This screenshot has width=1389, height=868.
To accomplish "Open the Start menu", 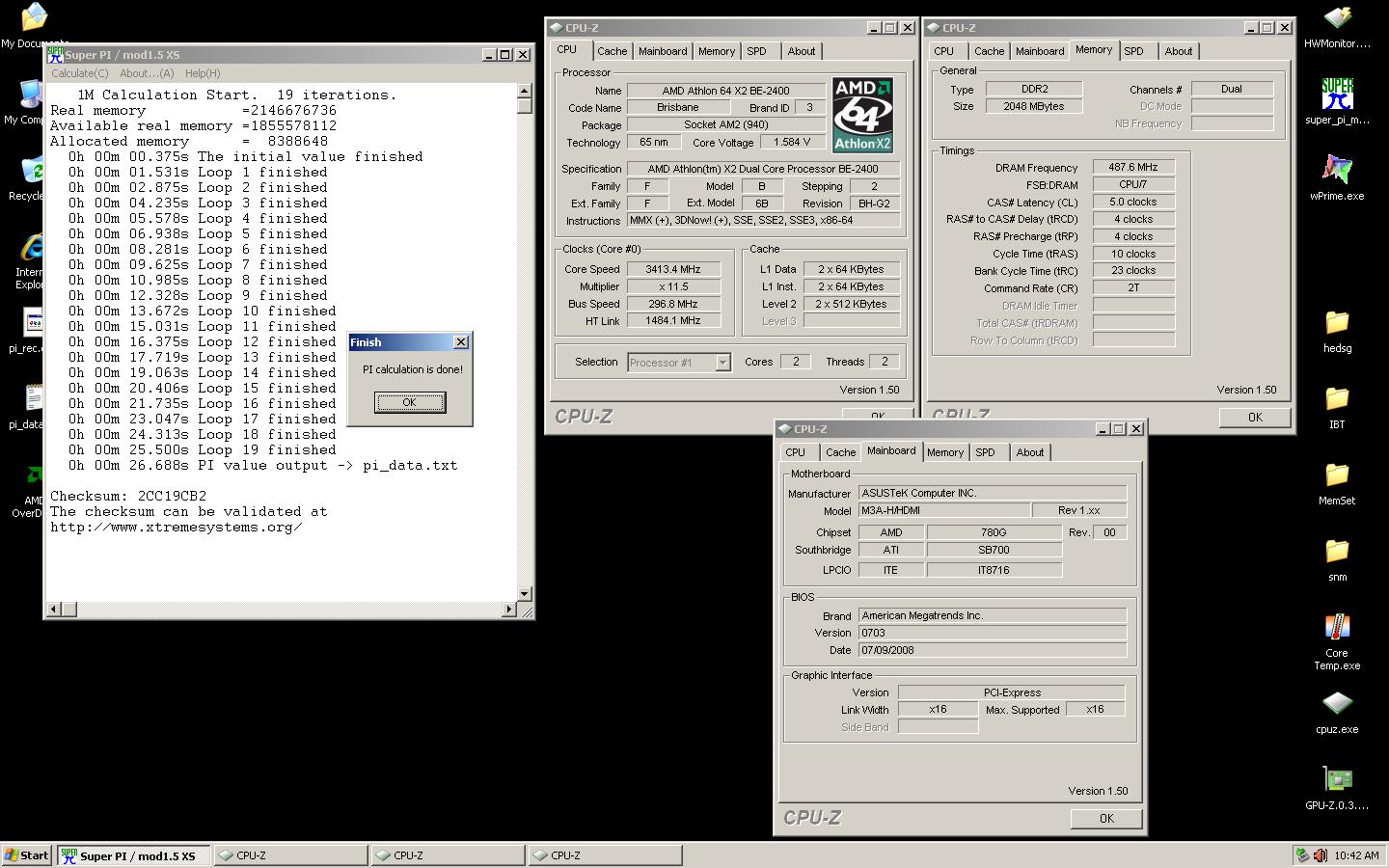I will (27, 855).
